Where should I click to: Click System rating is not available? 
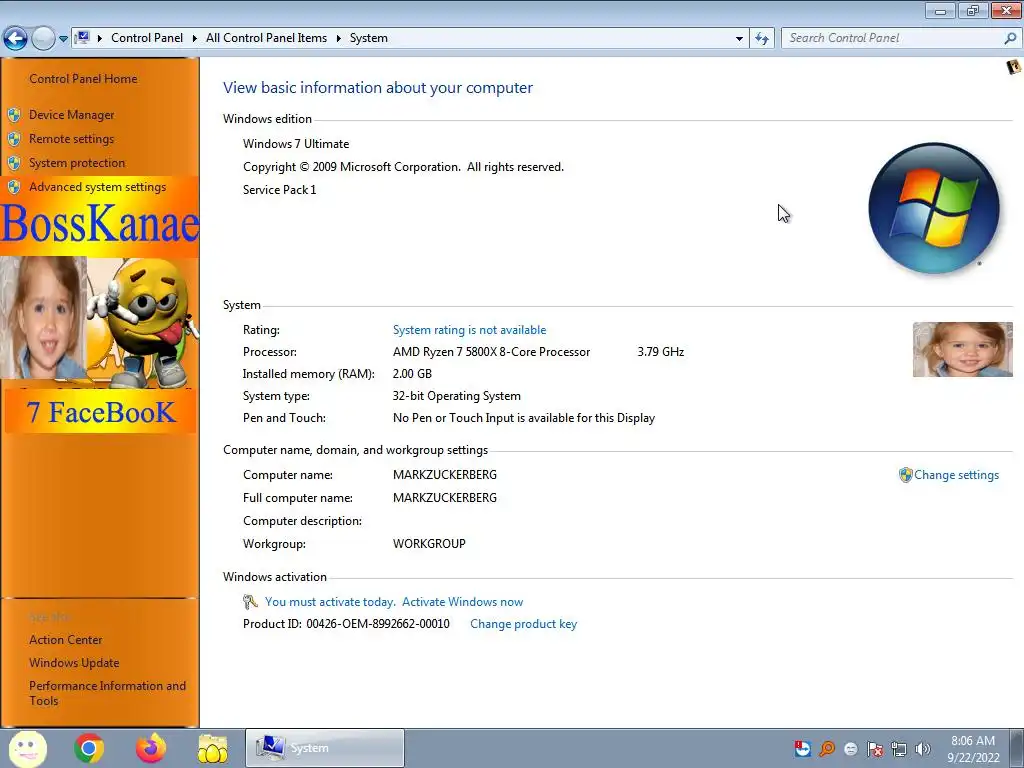click(469, 330)
